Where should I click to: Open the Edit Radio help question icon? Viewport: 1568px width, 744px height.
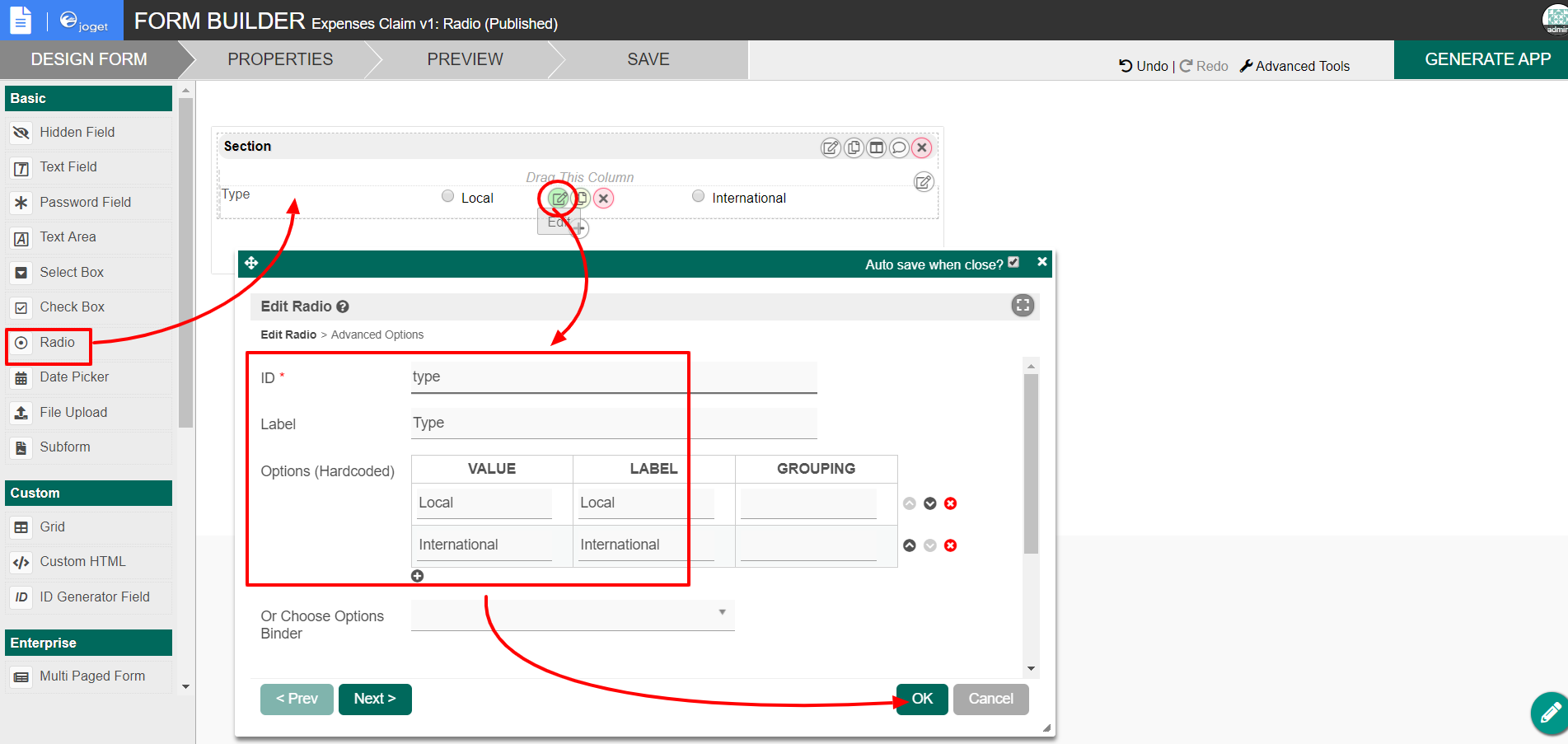[x=343, y=306]
